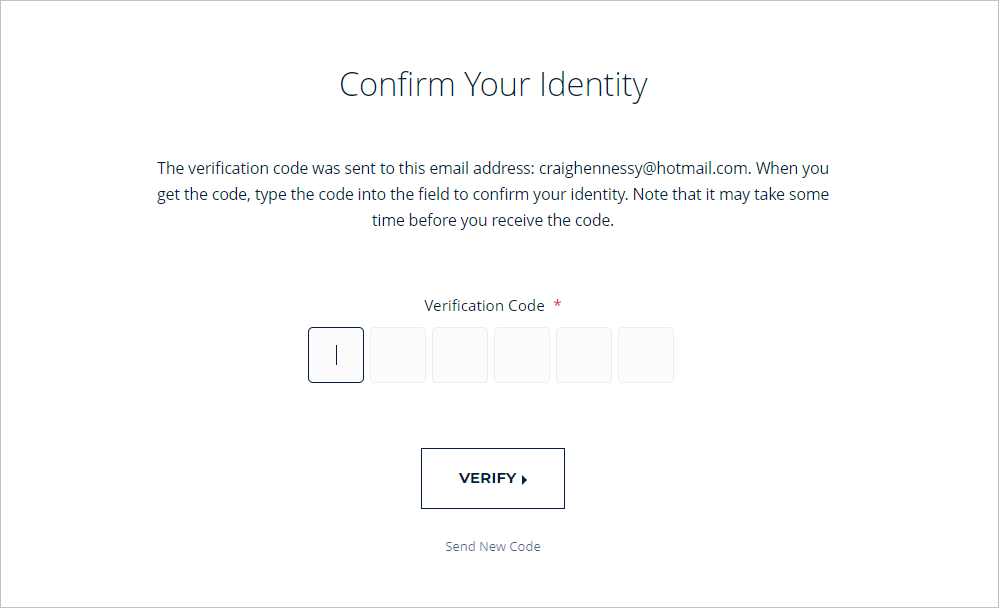The image size is (999, 608).
Task: Click the arrow icon on Verify button
Action: (524, 479)
